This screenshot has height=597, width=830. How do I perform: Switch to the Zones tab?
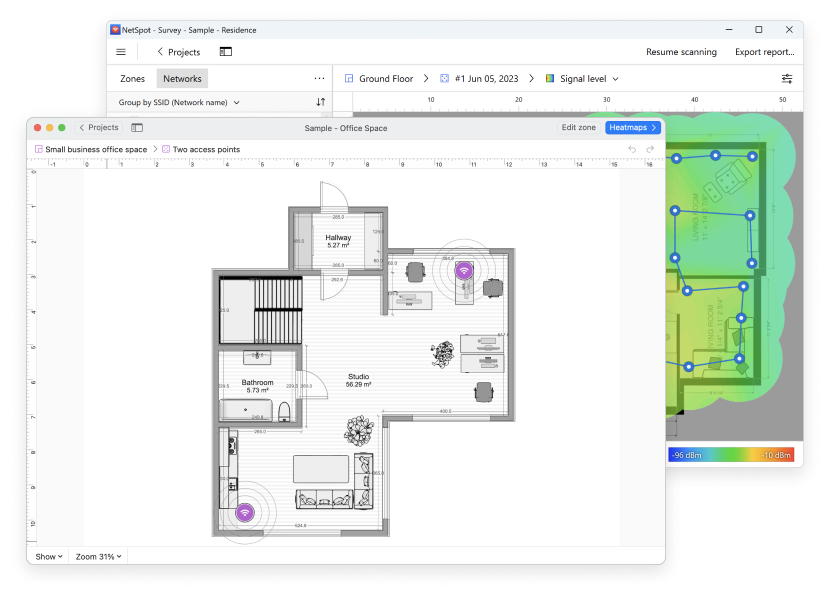click(x=132, y=78)
